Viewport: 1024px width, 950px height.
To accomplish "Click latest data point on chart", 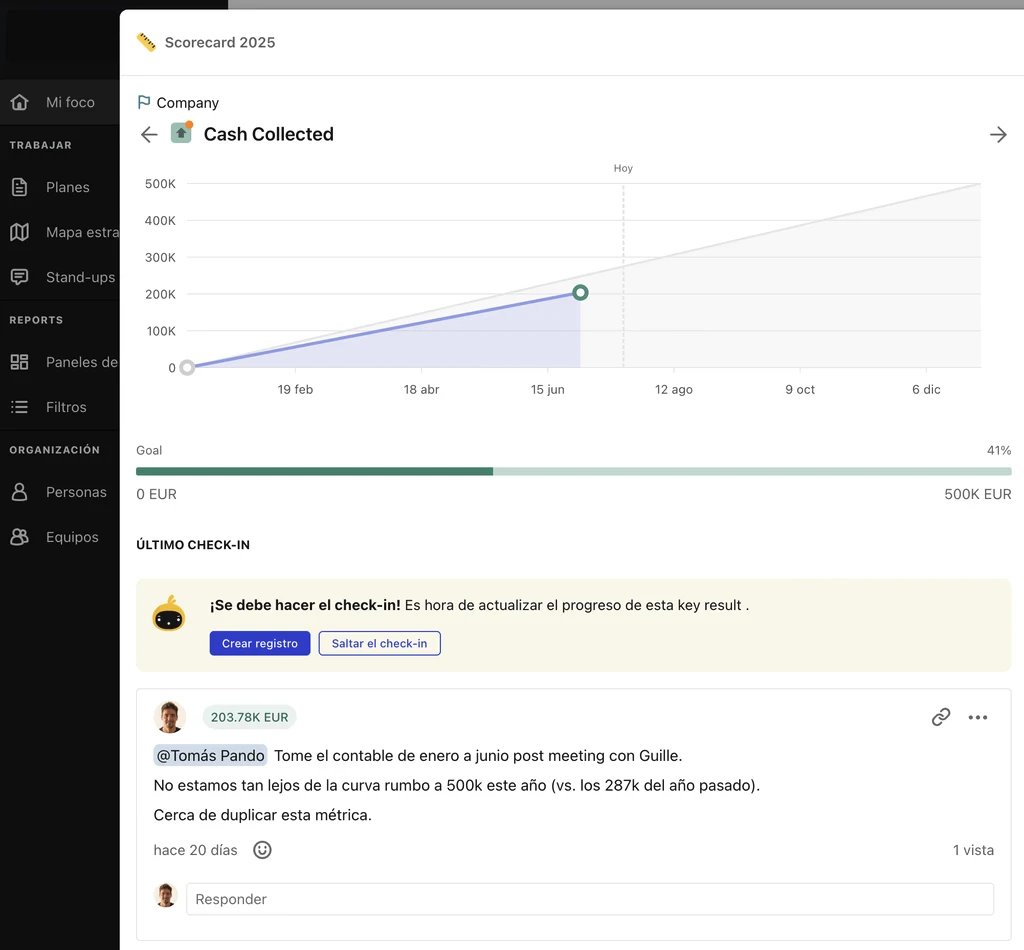I will (x=580, y=293).
